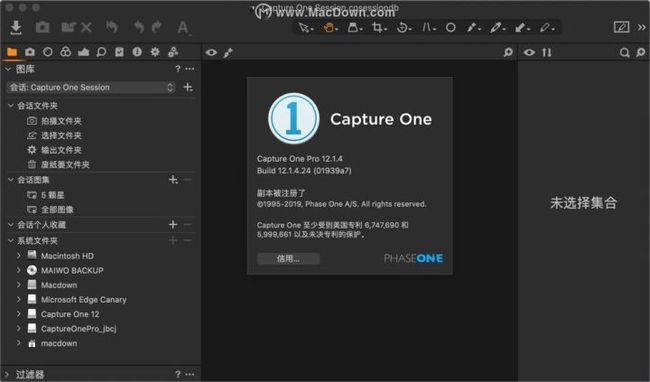Click the plus button beside session dropdown
The height and width of the screenshot is (382, 650).
pyautogui.click(x=188, y=87)
